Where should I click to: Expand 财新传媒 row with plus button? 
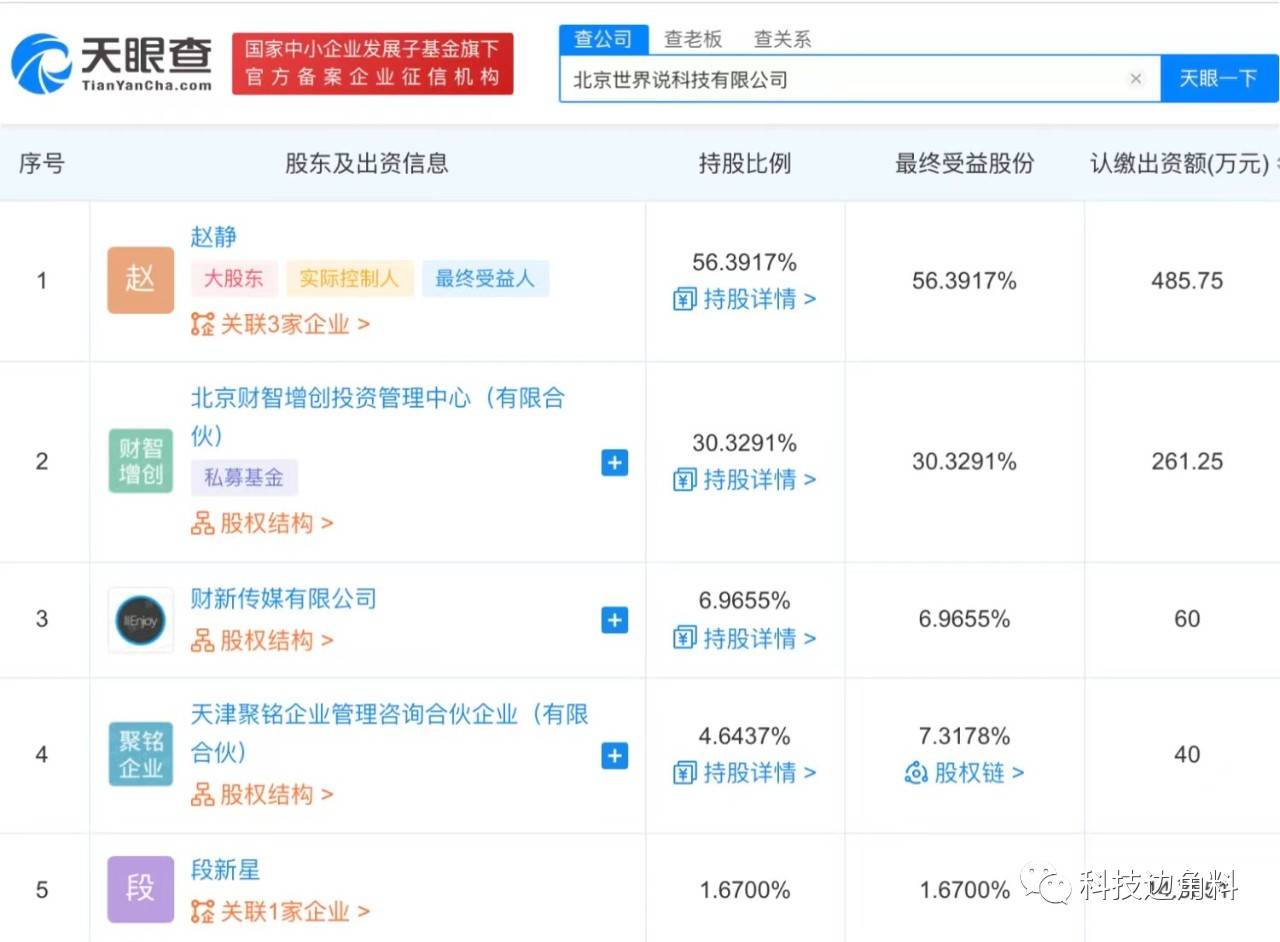coord(613,619)
